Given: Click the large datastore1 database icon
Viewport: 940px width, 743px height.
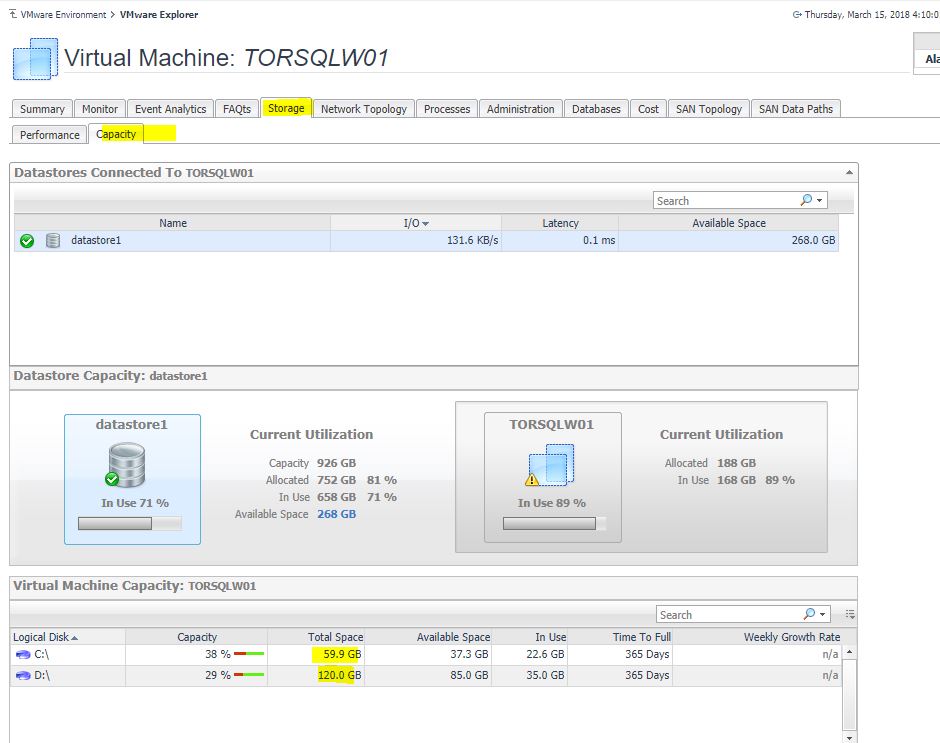Looking at the screenshot, I should pyautogui.click(x=126, y=465).
